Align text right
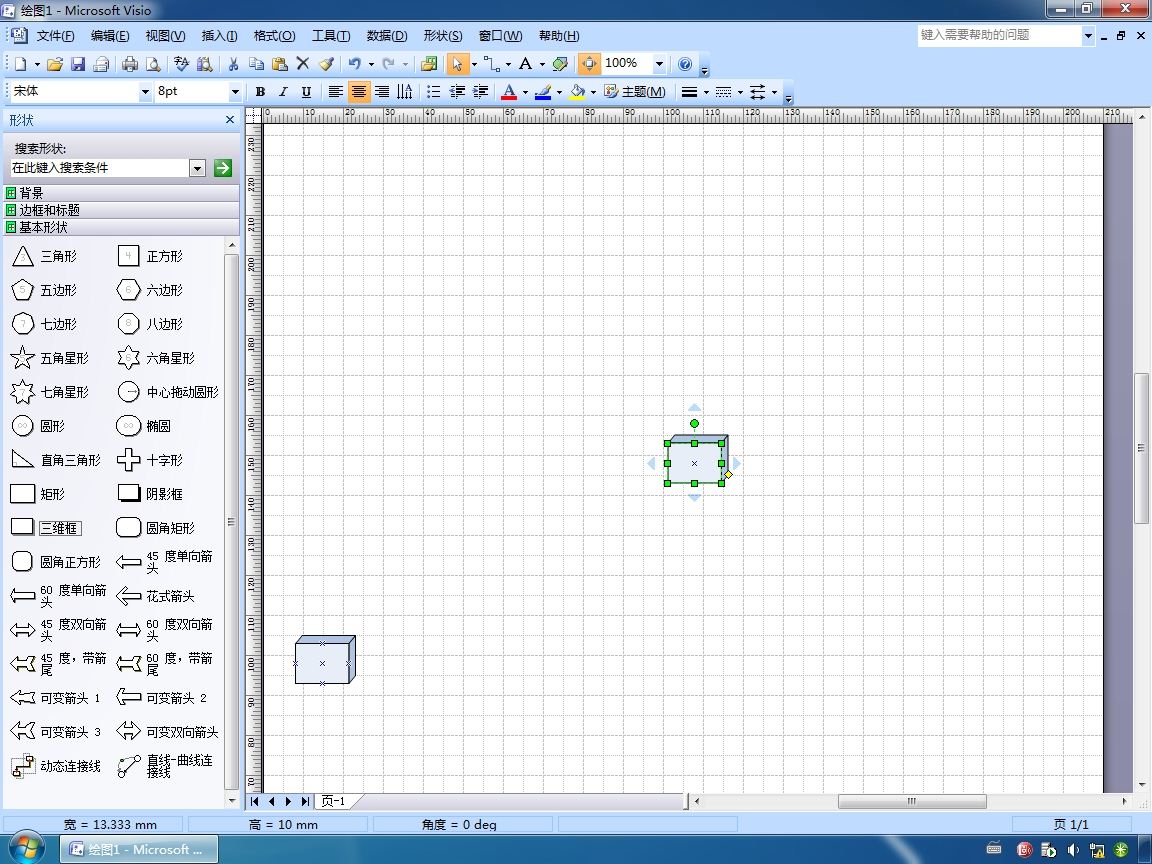The height and width of the screenshot is (864, 1152). pos(381,92)
